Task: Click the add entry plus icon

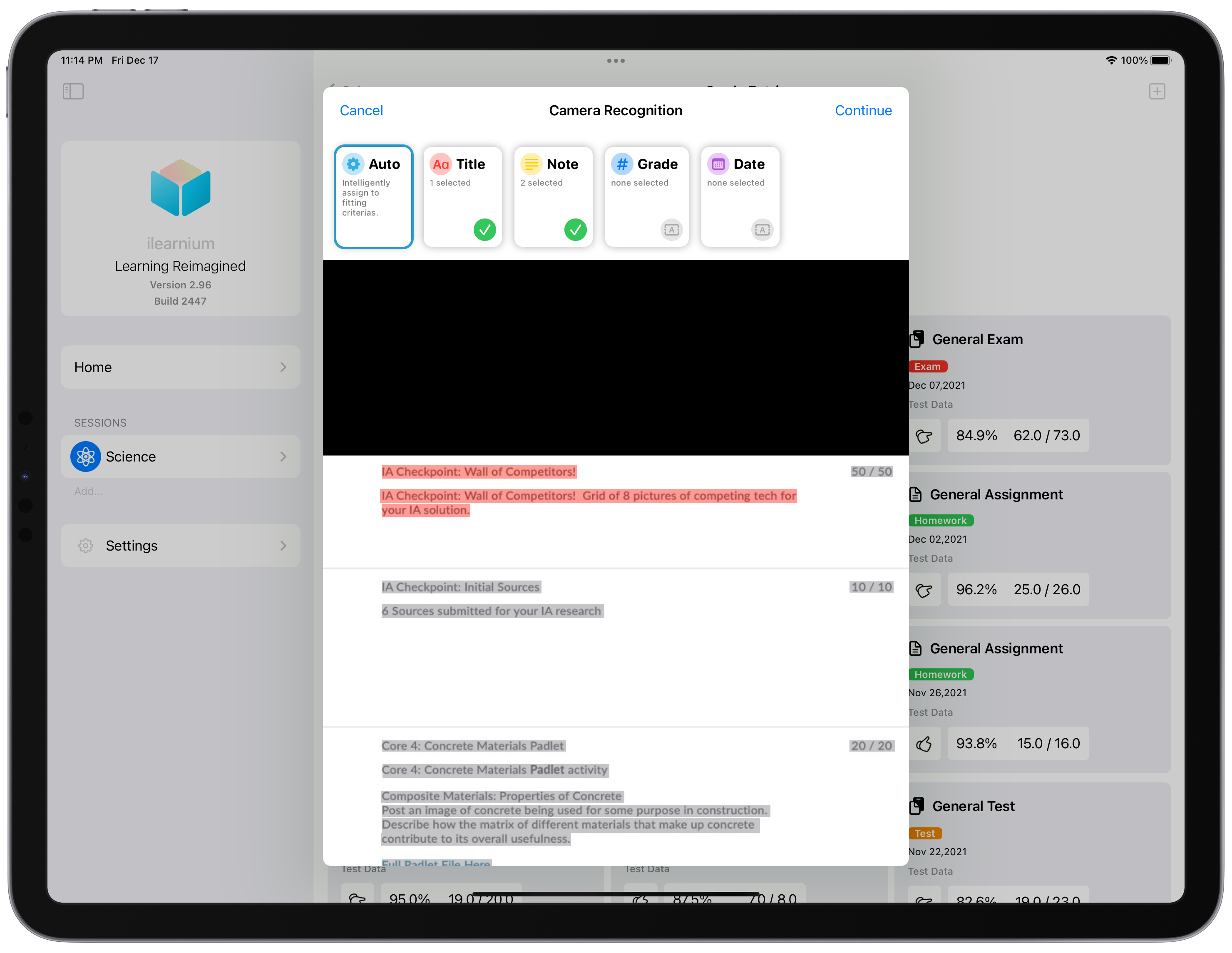Action: 1156,92
